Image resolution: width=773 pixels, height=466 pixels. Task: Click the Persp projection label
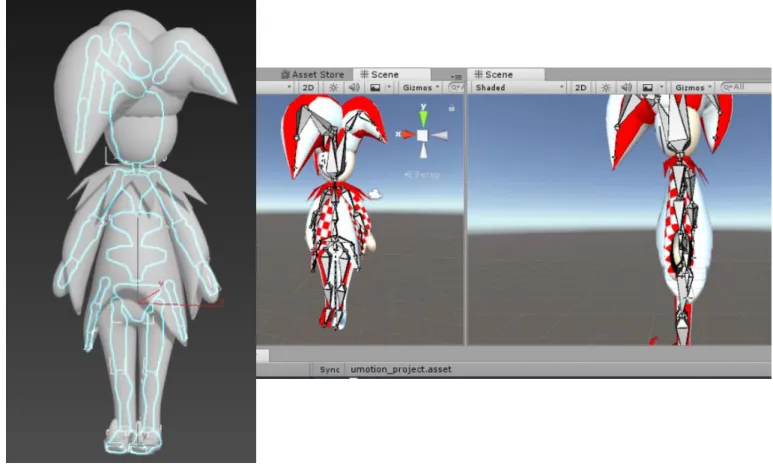422,175
